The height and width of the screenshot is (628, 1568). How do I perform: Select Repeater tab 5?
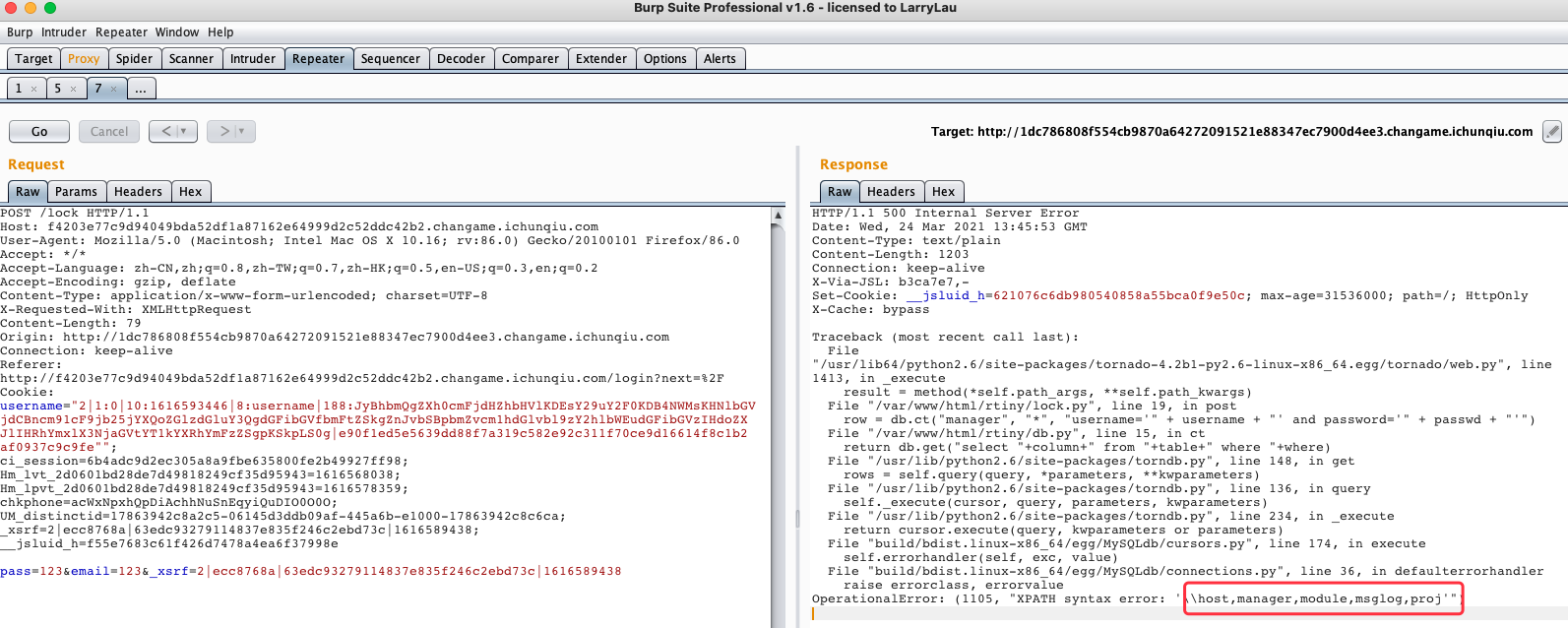point(58,89)
